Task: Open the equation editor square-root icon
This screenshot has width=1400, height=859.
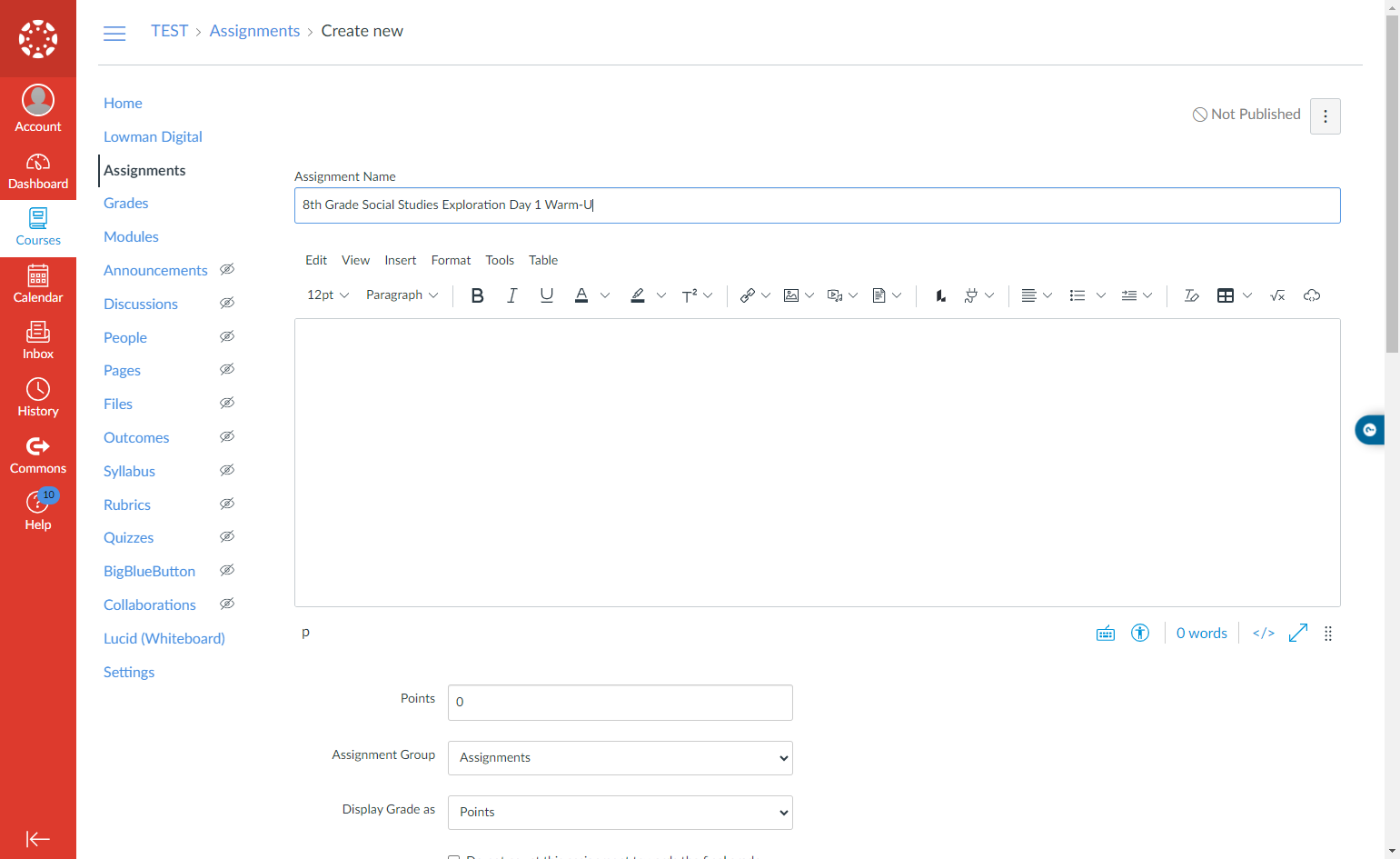Action: click(x=1277, y=295)
